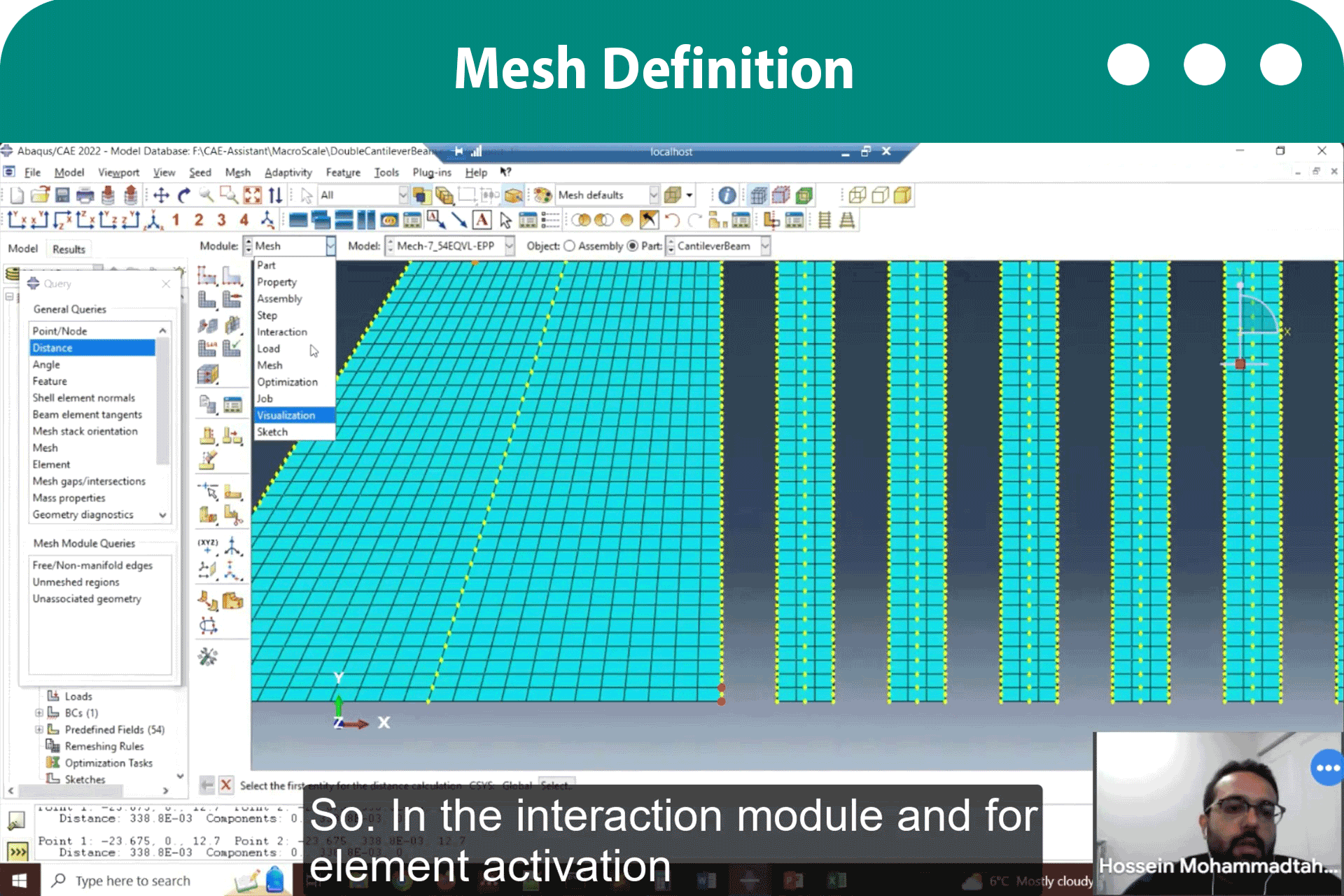Click the Seed Edges tool icon

tap(232, 276)
